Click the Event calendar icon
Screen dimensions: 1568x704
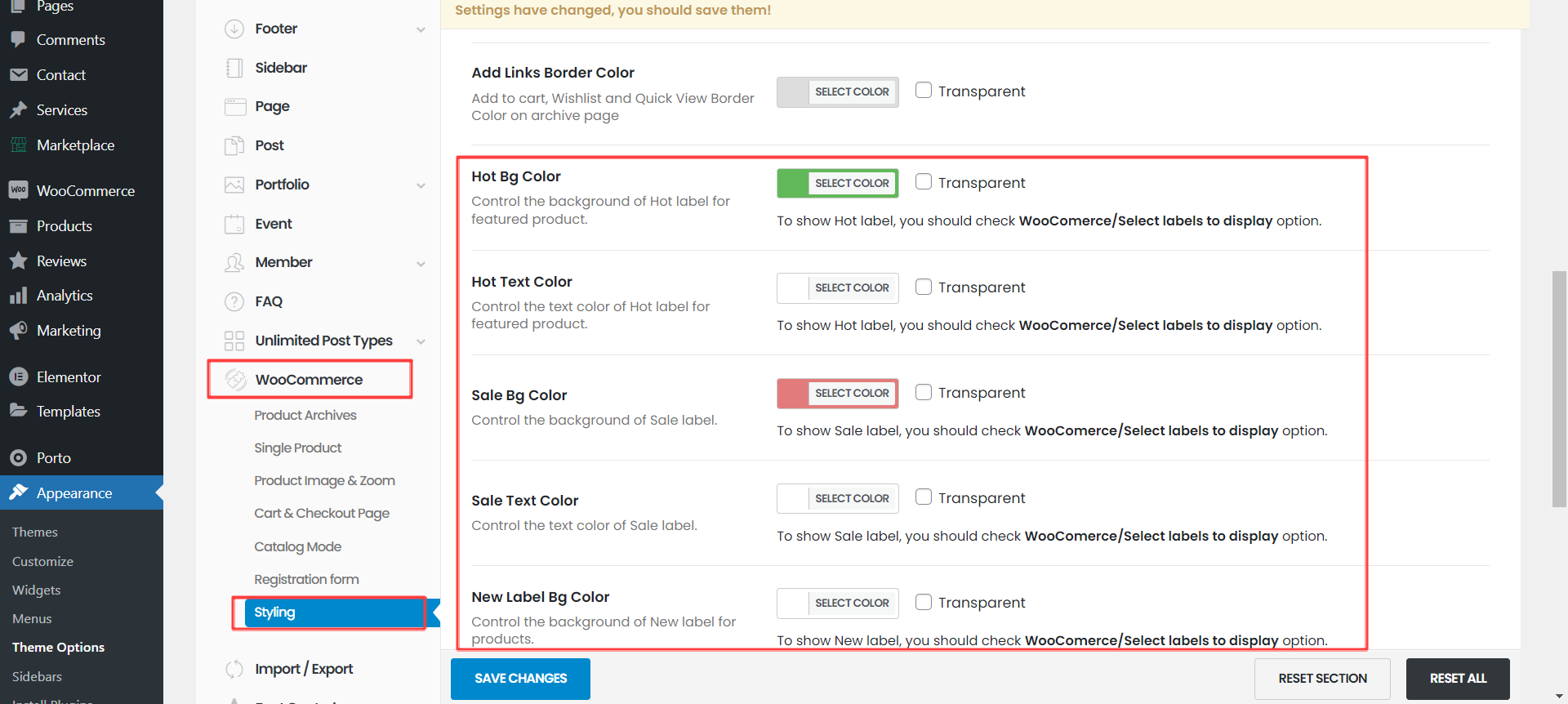click(234, 224)
